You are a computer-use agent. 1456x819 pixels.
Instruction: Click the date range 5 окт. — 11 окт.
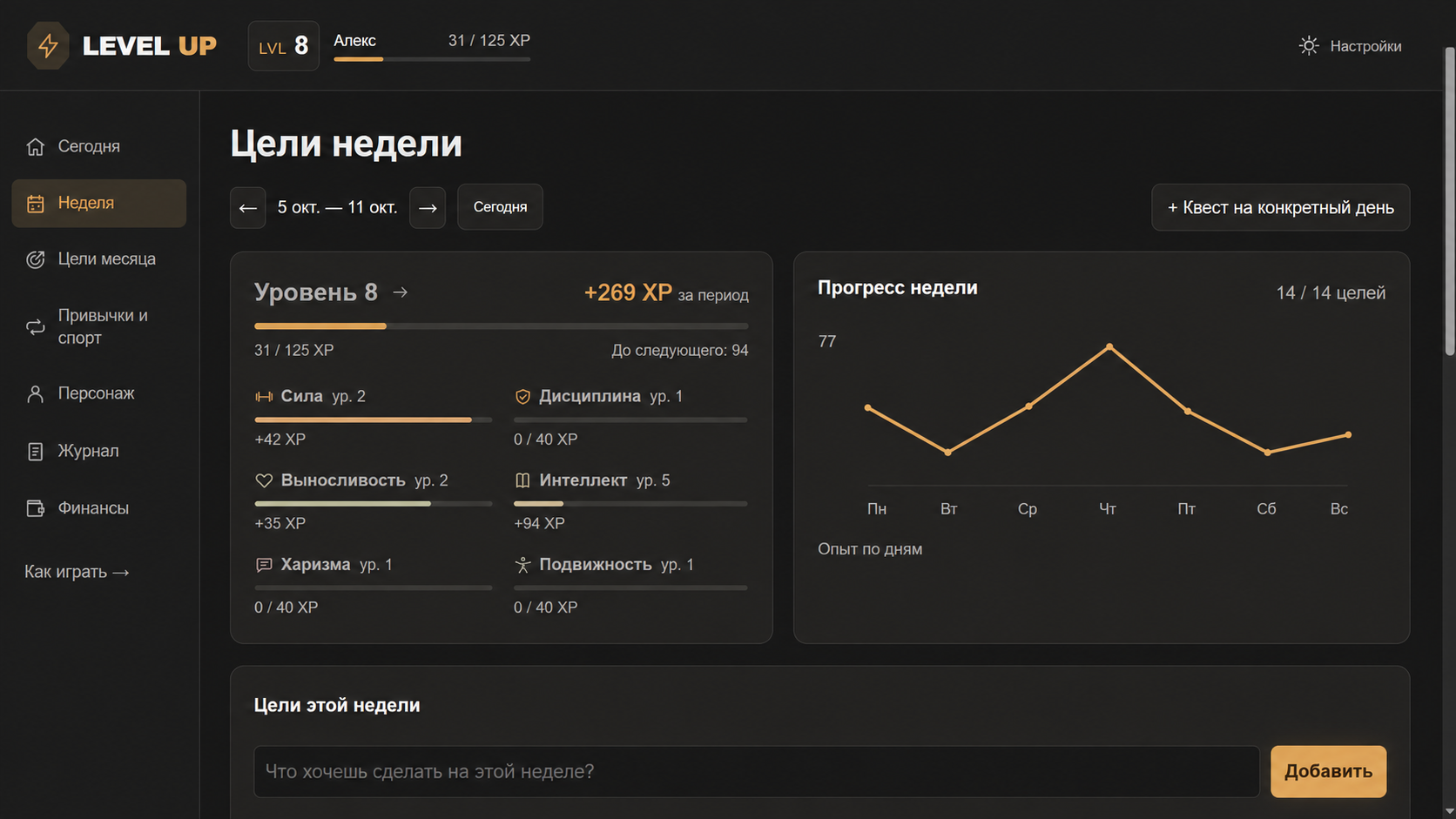point(337,207)
